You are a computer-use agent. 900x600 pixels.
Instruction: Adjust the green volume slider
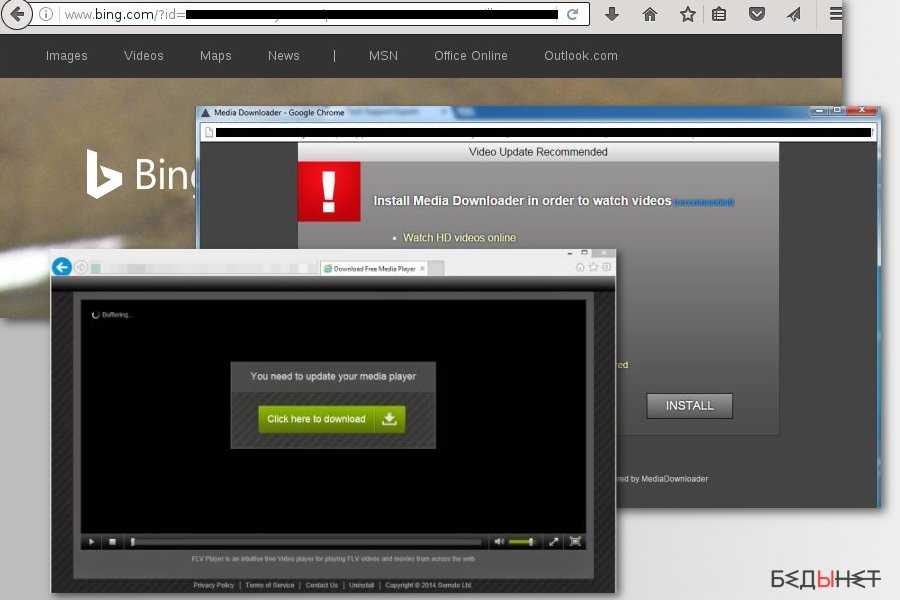[522, 542]
